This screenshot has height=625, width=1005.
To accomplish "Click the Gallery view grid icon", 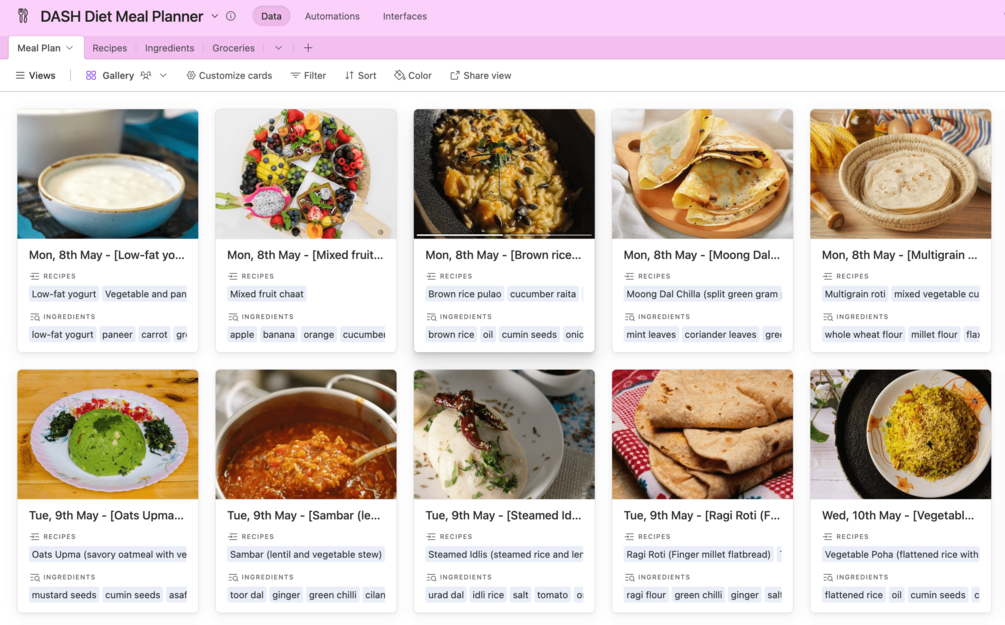I will (91, 75).
